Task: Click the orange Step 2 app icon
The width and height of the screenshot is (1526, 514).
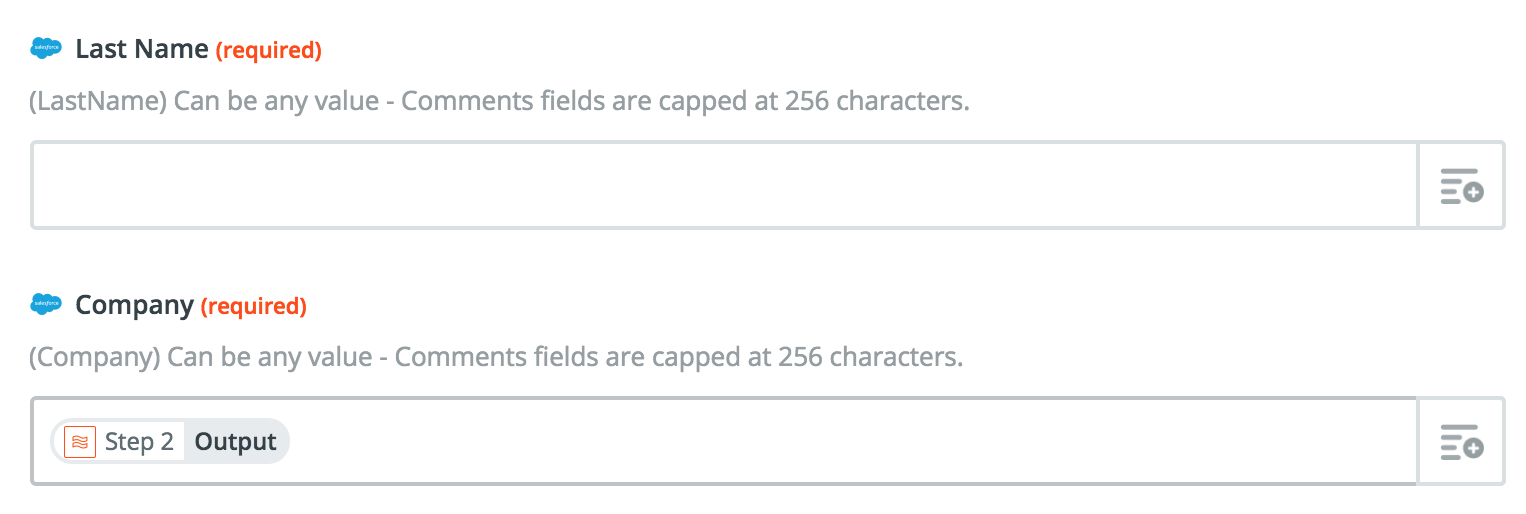Action: 80,442
